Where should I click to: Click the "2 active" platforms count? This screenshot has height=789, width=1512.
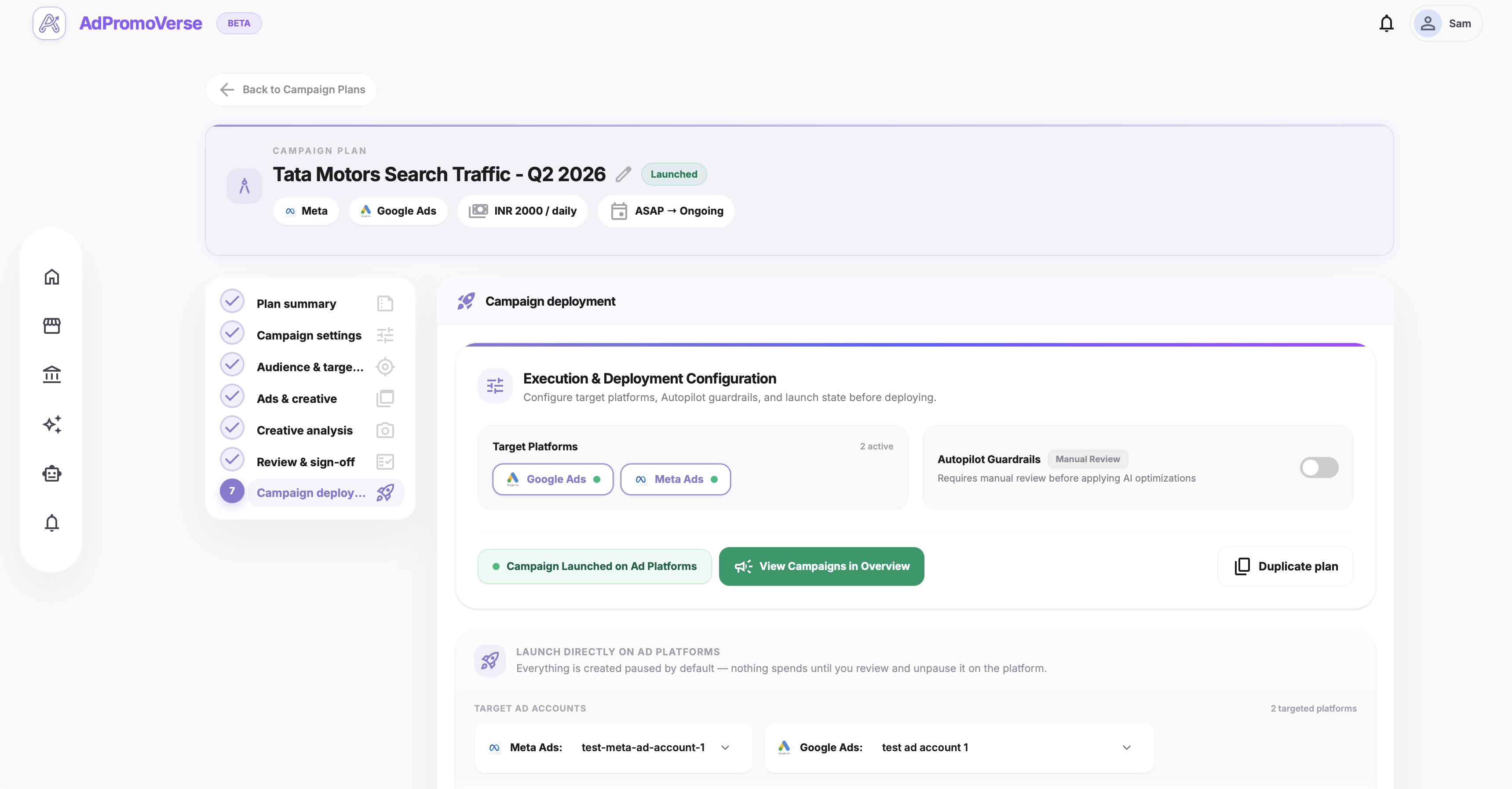pos(877,446)
